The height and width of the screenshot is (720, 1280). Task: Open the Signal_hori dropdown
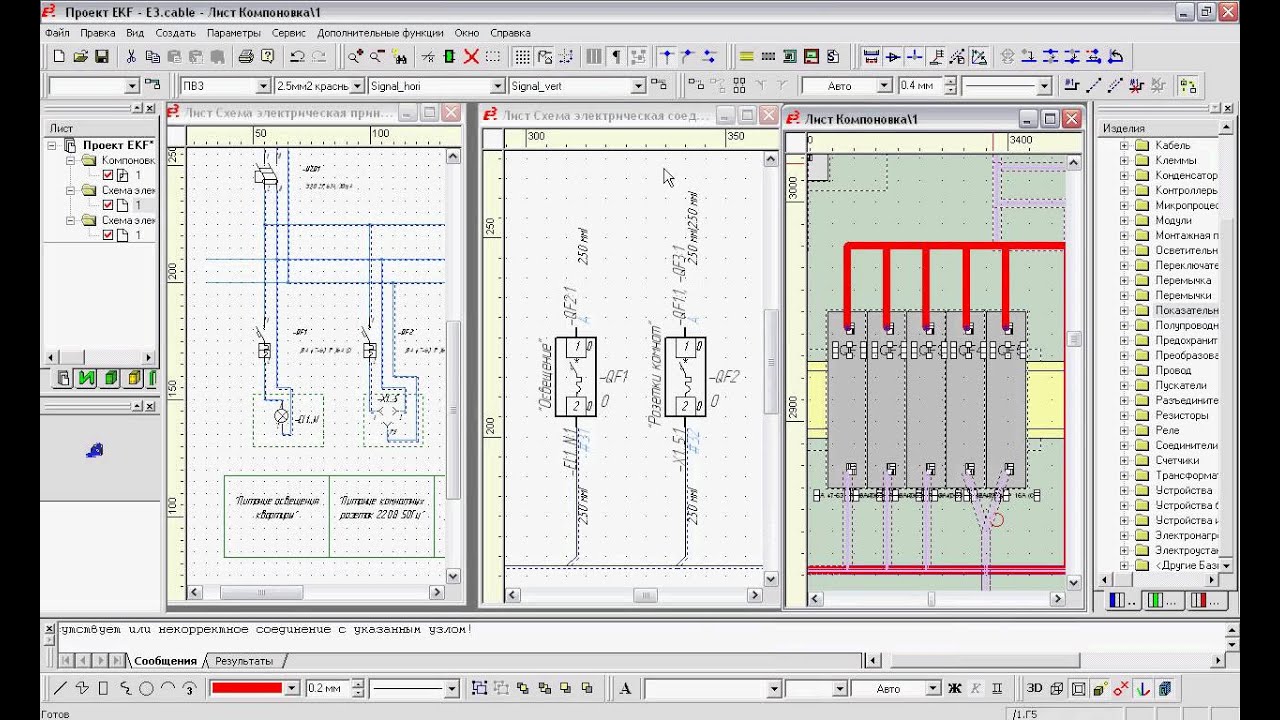[x=497, y=86]
